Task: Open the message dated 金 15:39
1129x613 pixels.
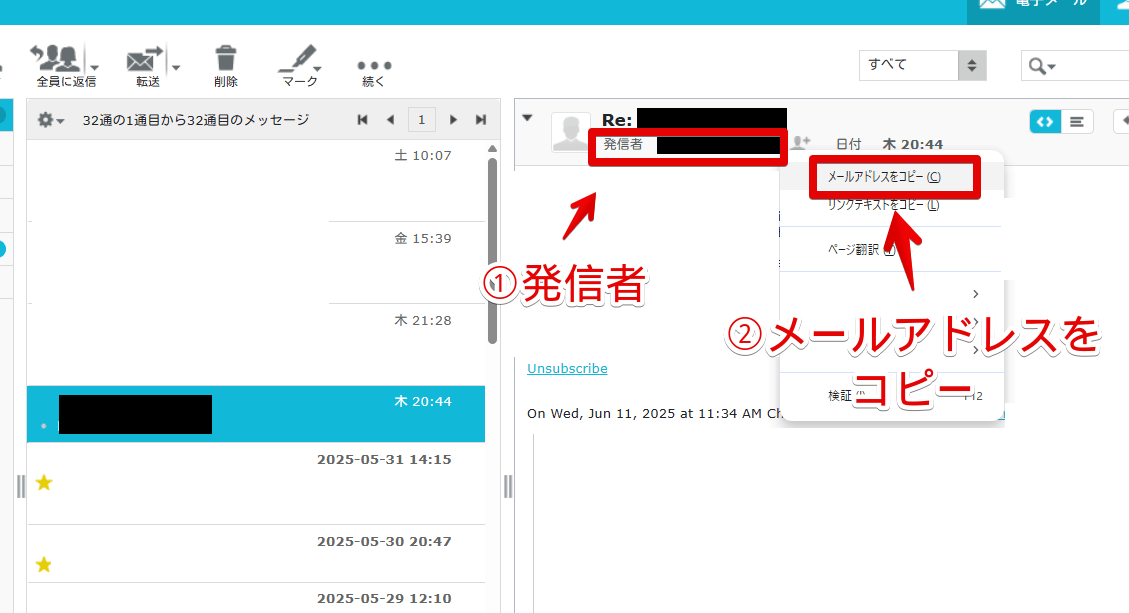Action: (256, 262)
